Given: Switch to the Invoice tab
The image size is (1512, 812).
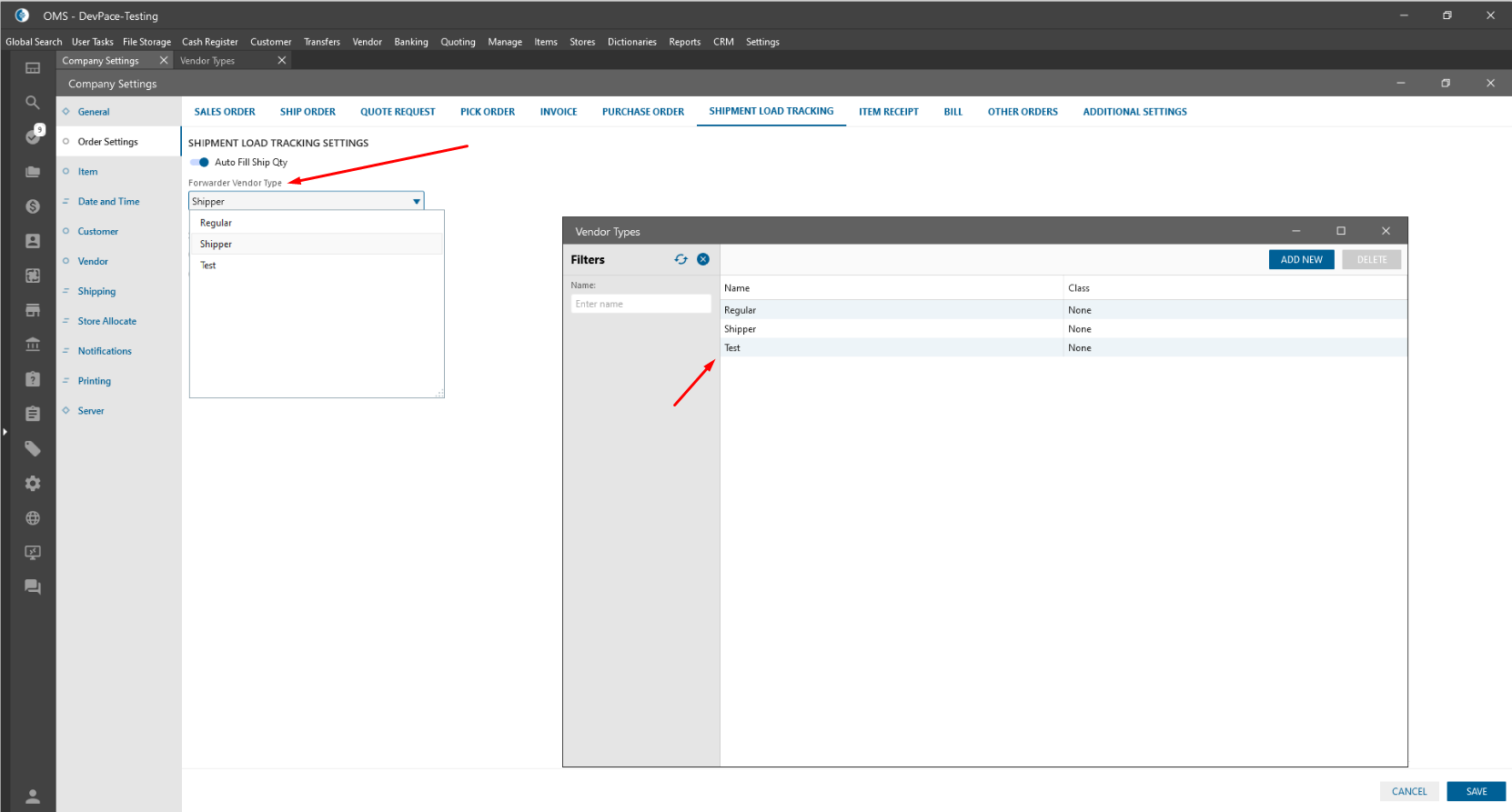Looking at the screenshot, I should coord(559,112).
